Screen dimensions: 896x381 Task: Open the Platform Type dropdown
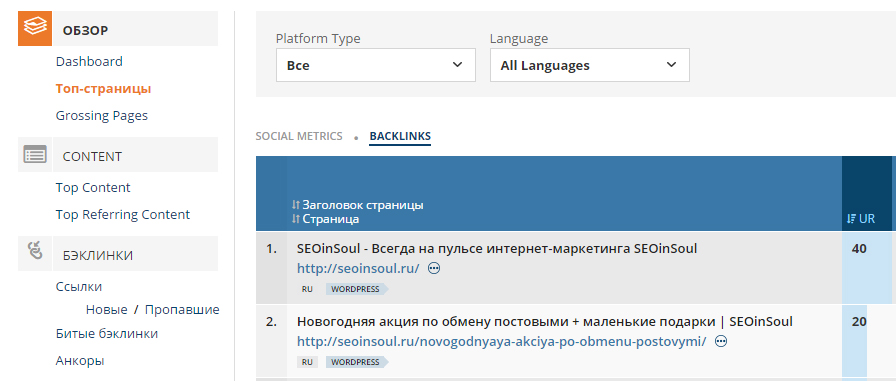(x=376, y=65)
